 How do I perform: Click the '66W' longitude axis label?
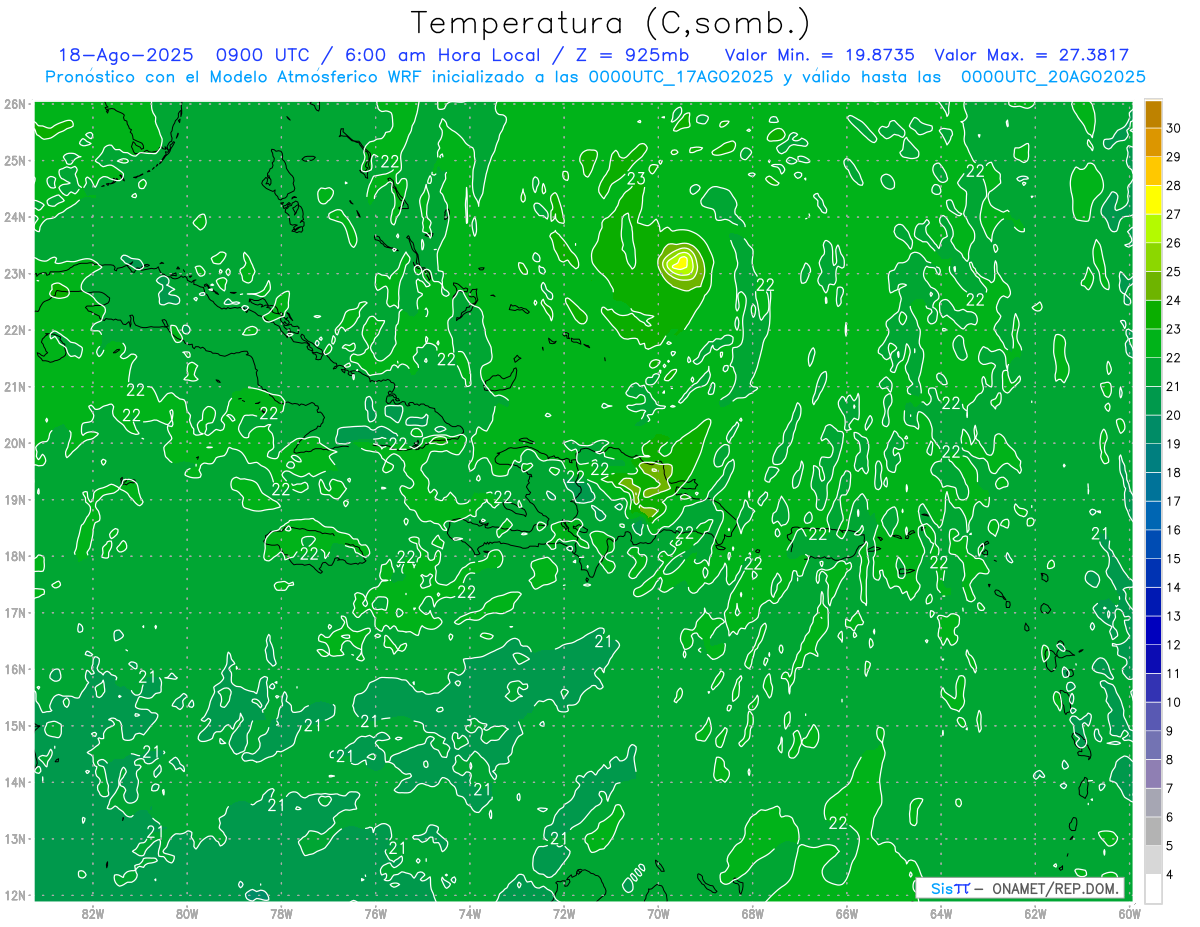point(847,913)
